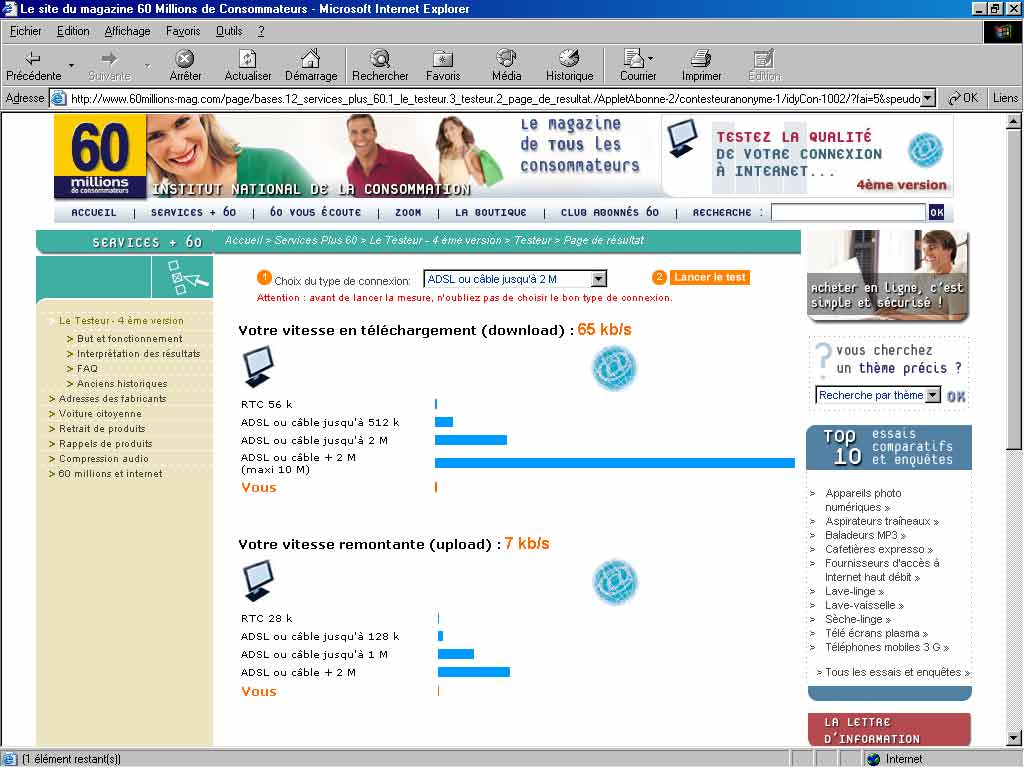Click the Internet zone globe in status bar
This screenshot has height=768, width=1024.
(x=874, y=759)
